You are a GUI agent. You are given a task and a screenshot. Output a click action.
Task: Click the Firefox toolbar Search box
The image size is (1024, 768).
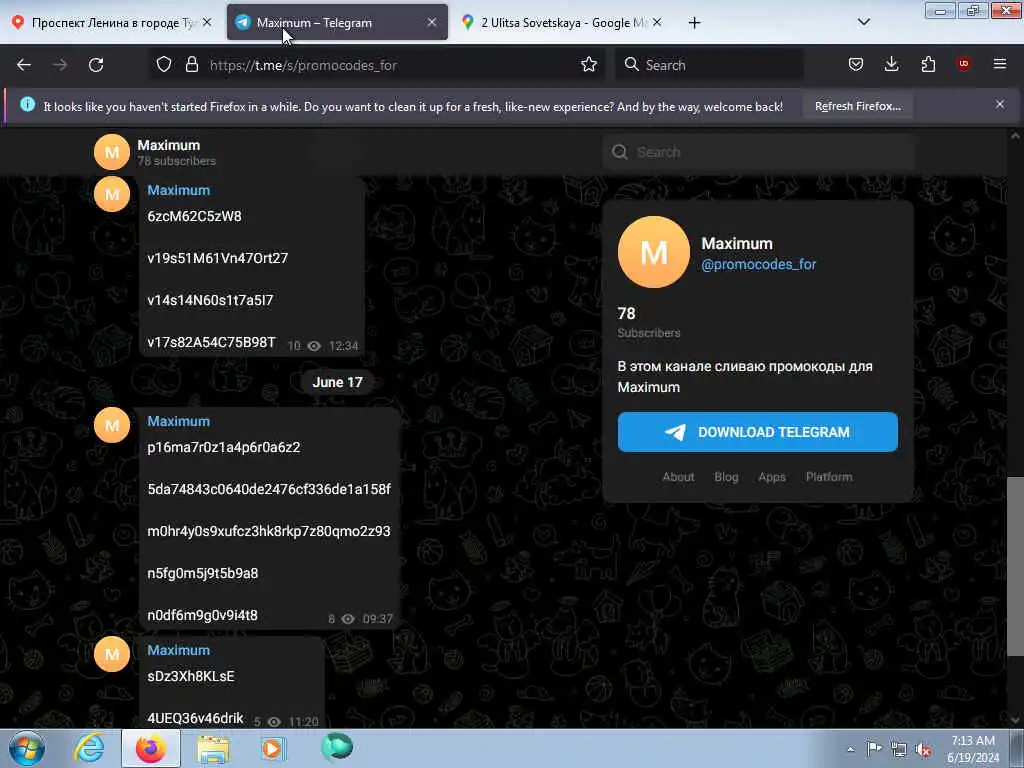tap(709, 65)
